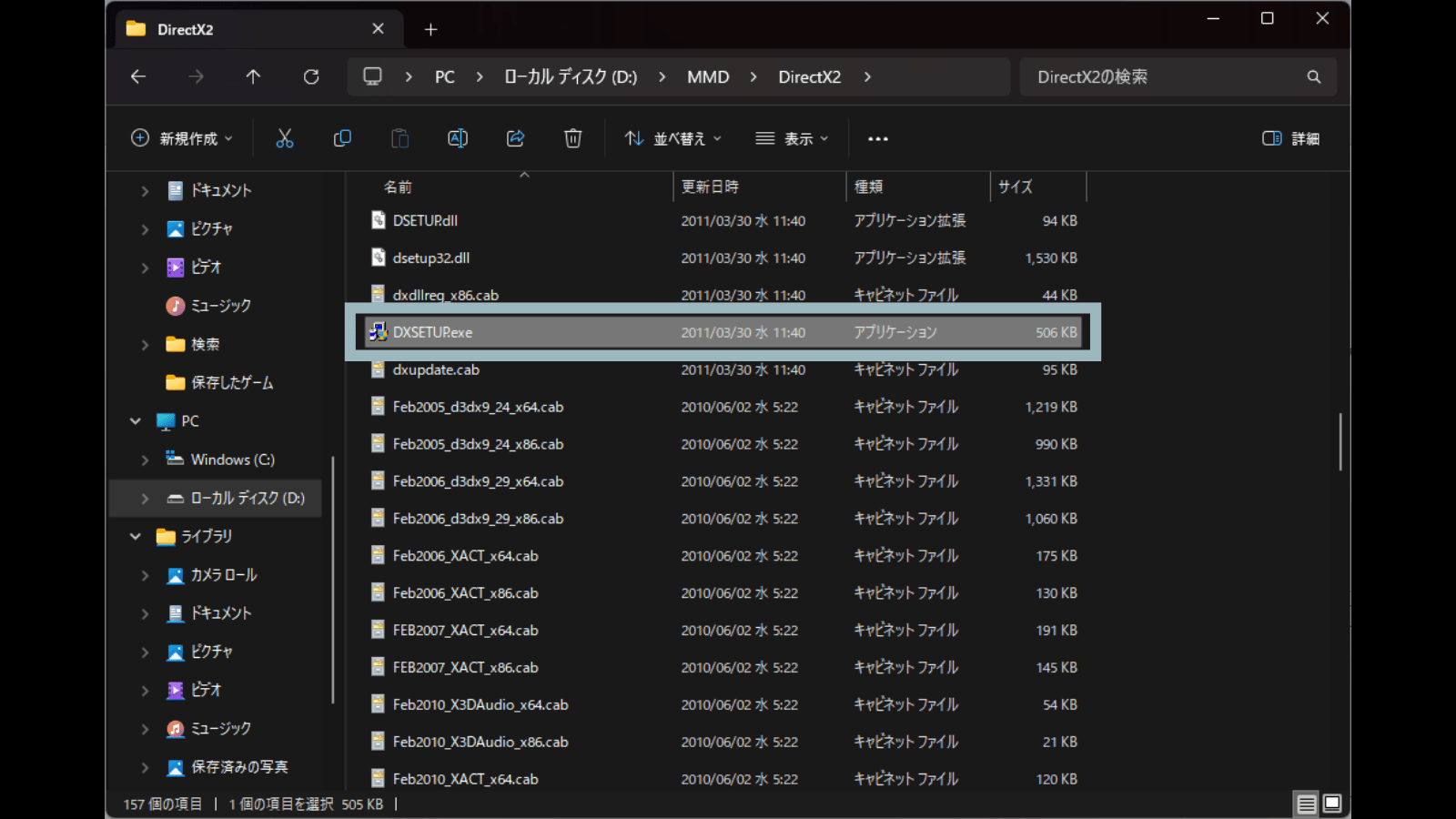This screenshot has height=819, width=1456.
Task: Click the 新規作成 new button
Action: coord(182,138)
